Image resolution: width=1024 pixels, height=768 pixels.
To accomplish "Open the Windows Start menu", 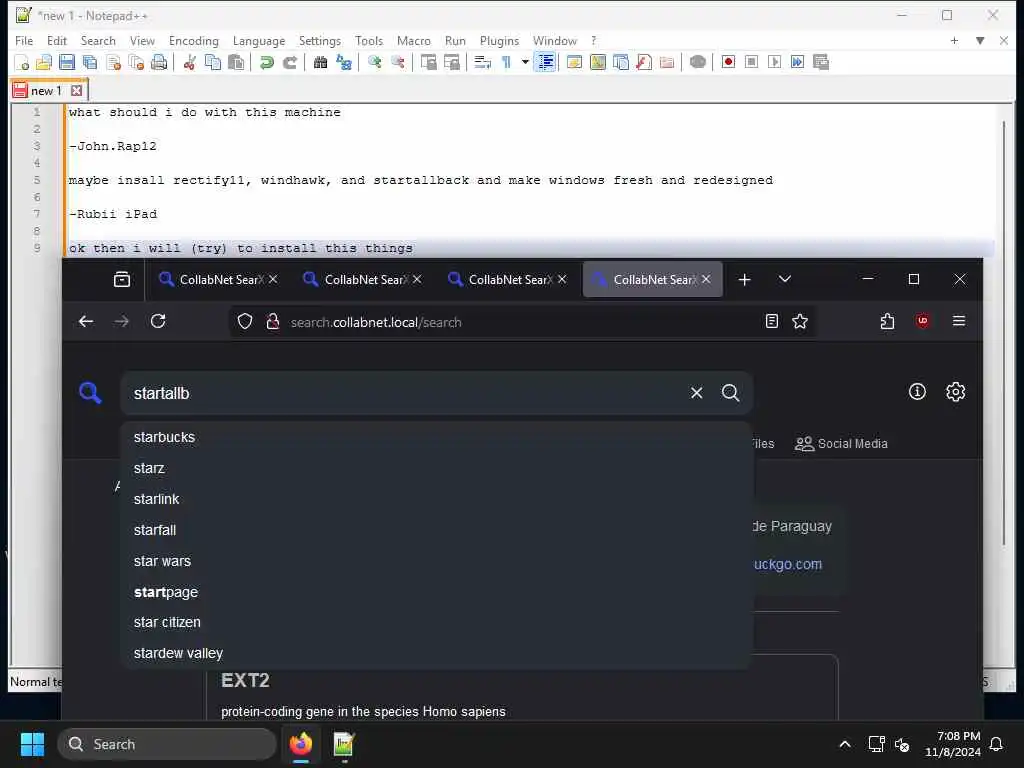I will [x=32, y=744].
